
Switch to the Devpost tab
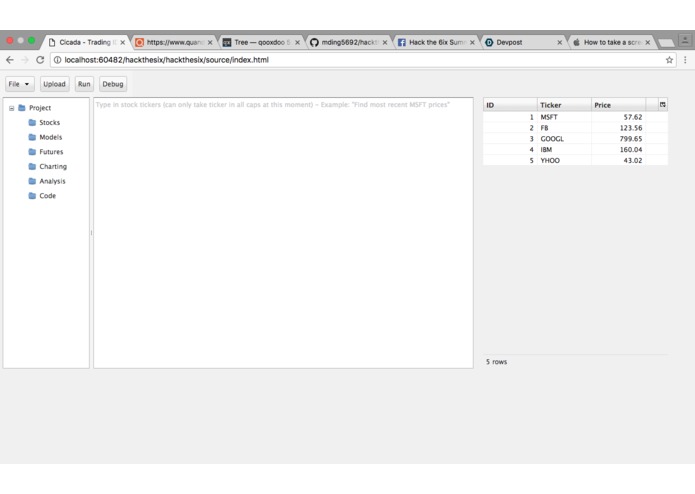(x=523, y=42)
